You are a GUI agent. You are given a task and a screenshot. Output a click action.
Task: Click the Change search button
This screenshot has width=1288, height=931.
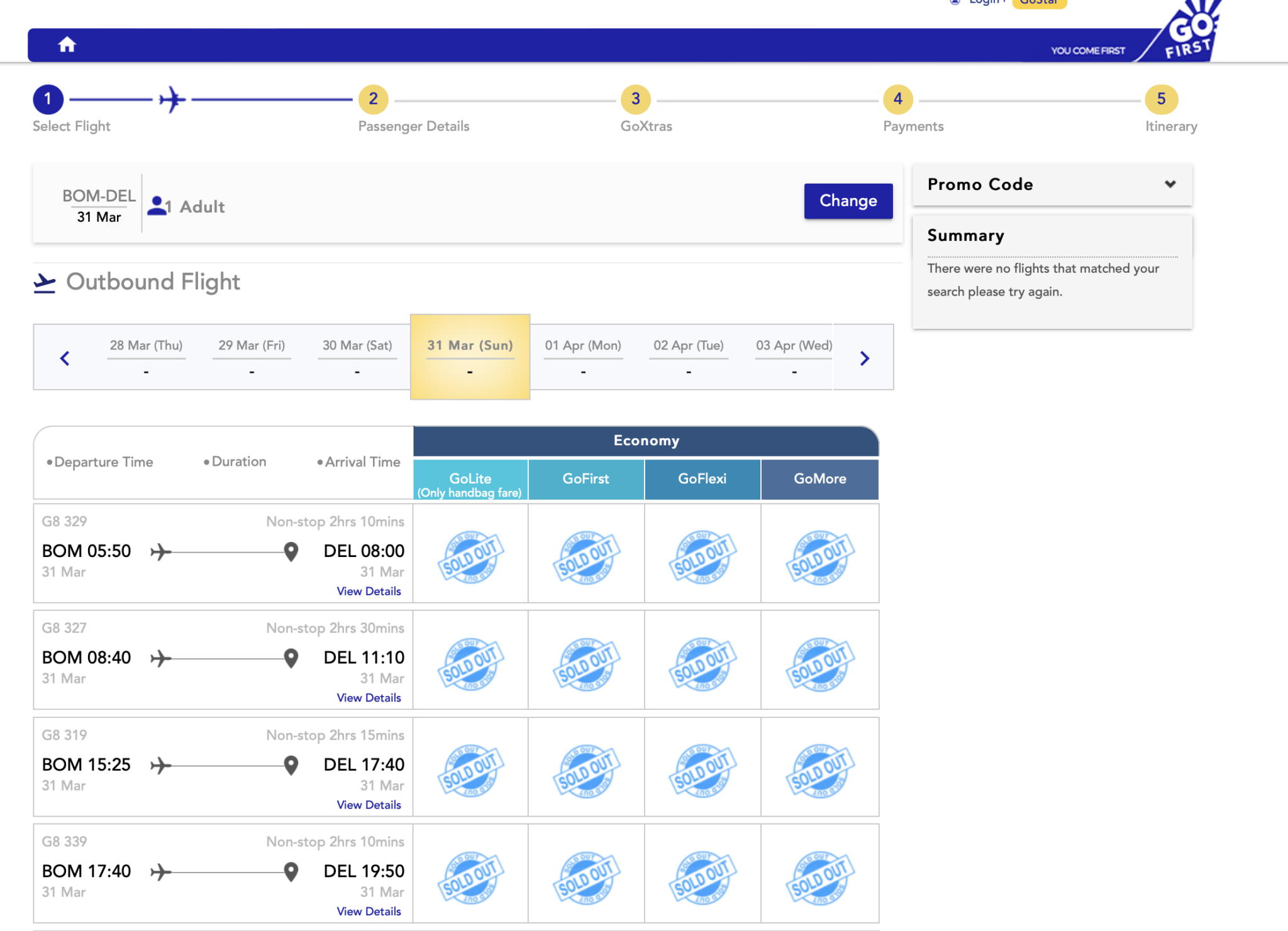coord(848,201)
